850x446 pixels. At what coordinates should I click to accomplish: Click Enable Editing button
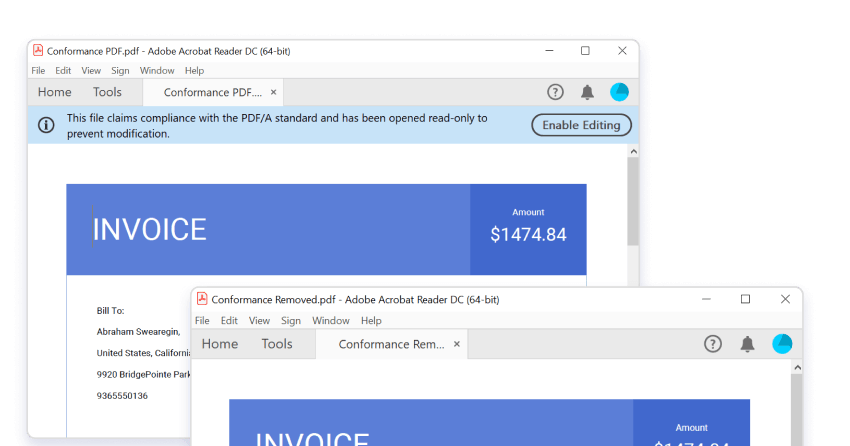pyautogui.click(x=581, y=125)
